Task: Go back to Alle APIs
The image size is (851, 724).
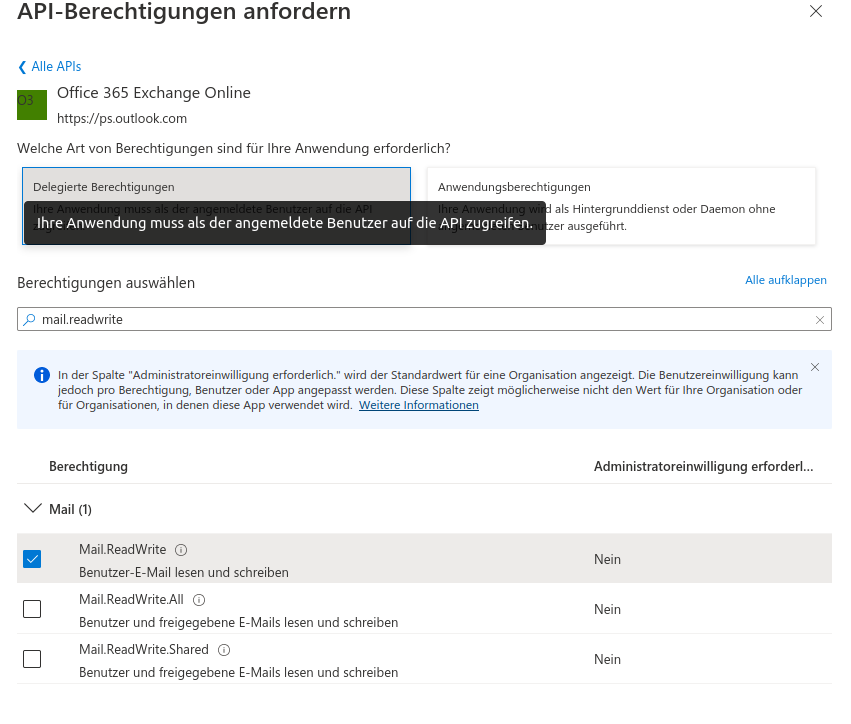Action: [x=50, y=67]
